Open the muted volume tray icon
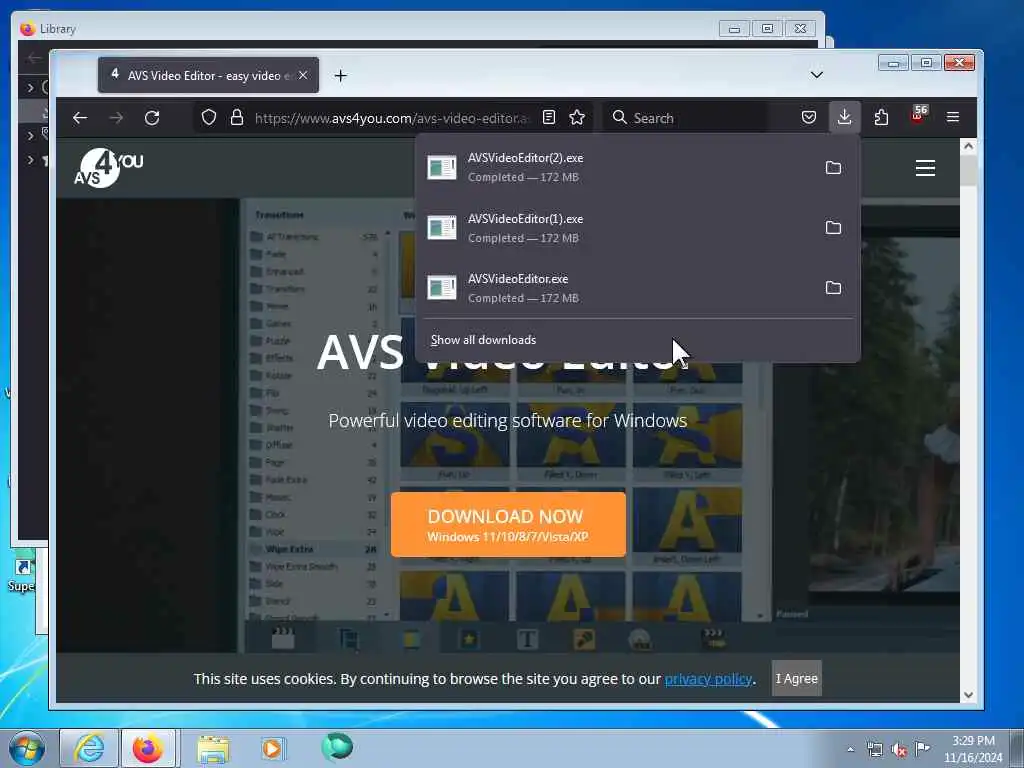 pos(899,750)
